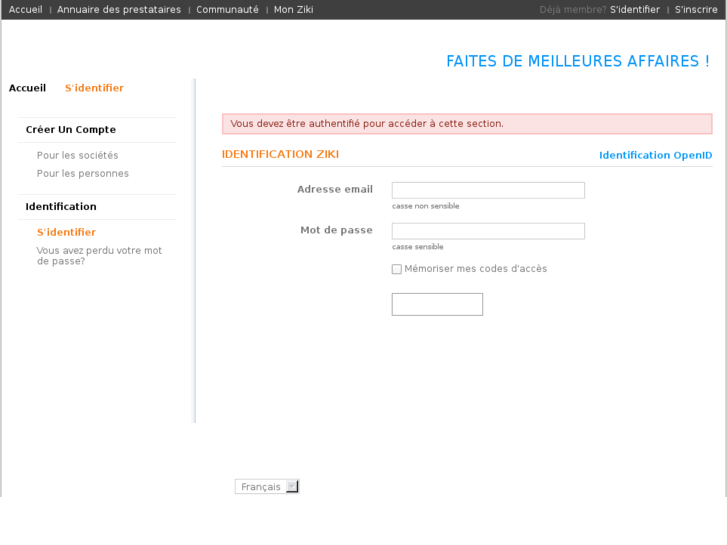
Task: Click the orange S'identifier breadcrumb
Action: pos(94,88)
